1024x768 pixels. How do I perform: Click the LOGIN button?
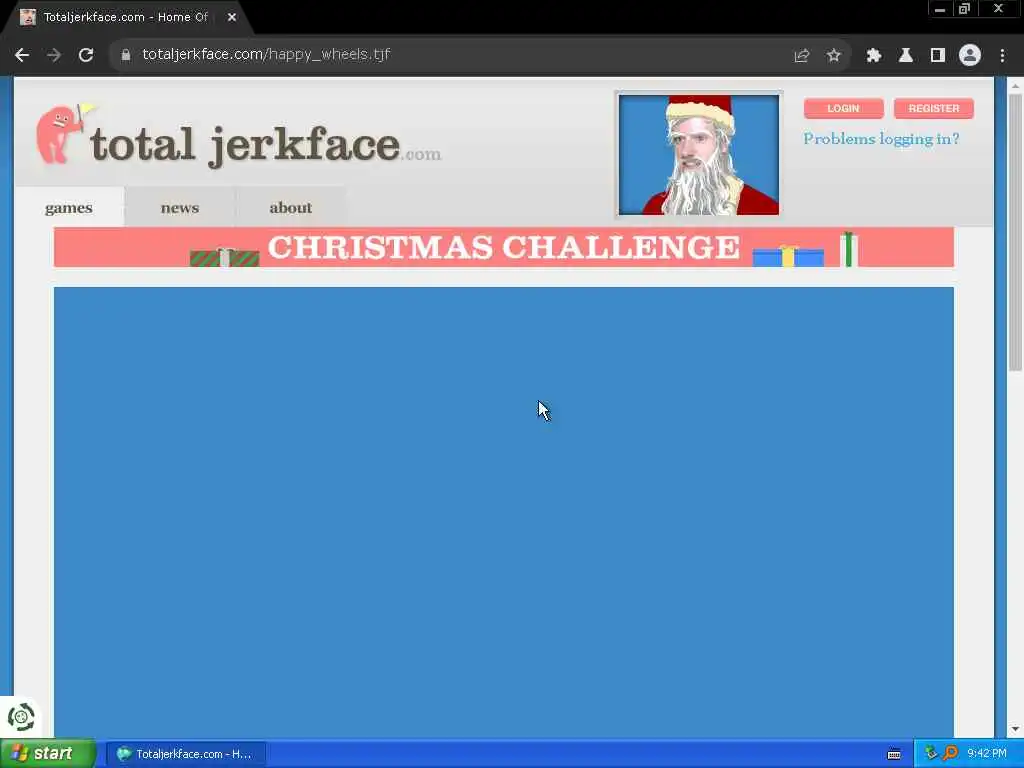point(844,108)
